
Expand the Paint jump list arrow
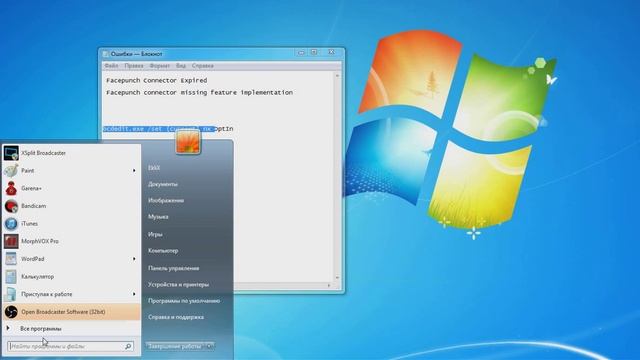click(134, 171)
